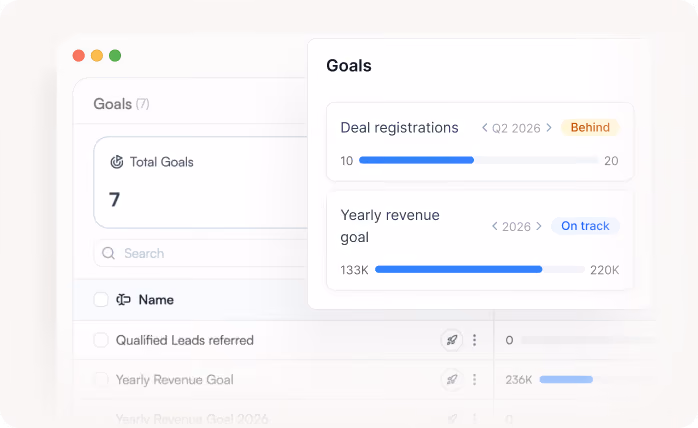The image size is (698, 428).
Task: Go to previous quarter before Q2 2026
Action: (x=484, y=128)
